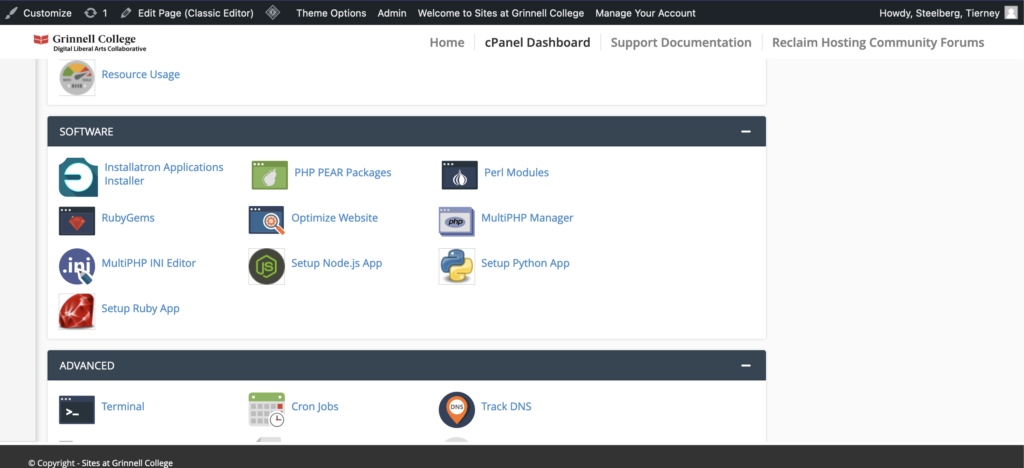Open the Home nav item
The height and width of the screenshot is (468, 1024).
[447, 42]
